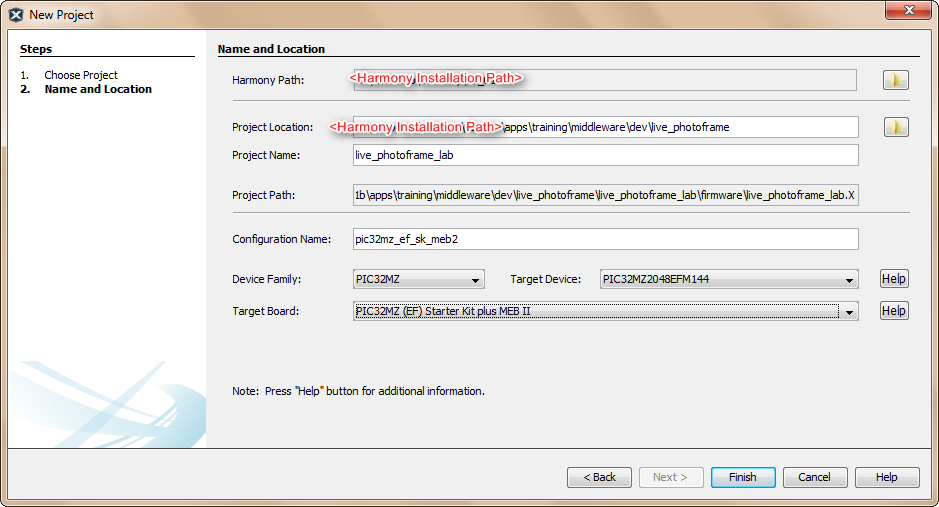Click the Harmony Path browse folder icon
The image size is (939, 507).
pos(895,80)
